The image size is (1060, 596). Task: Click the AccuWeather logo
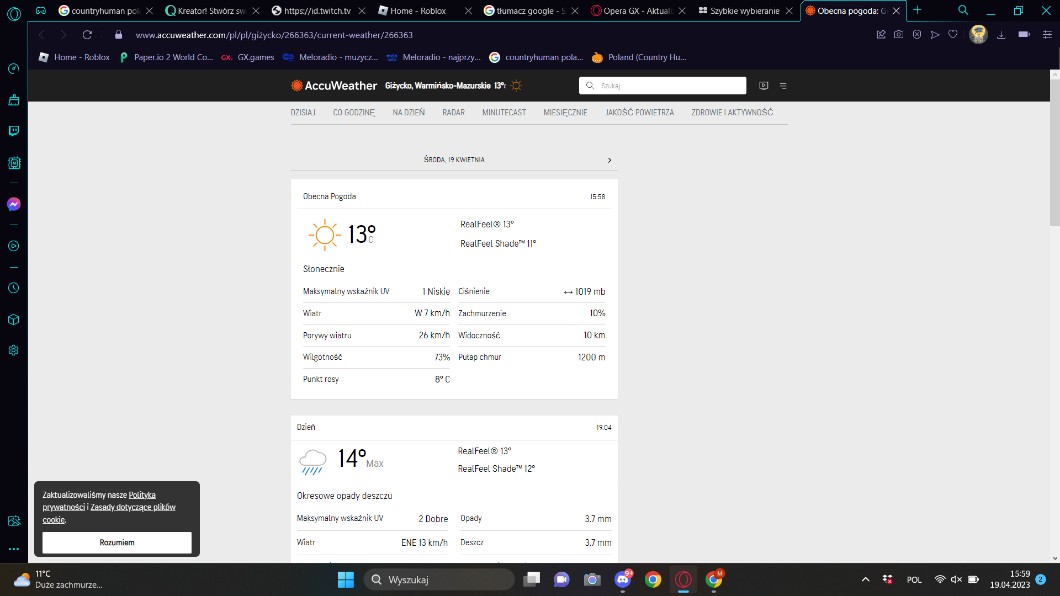click(334, 86)
